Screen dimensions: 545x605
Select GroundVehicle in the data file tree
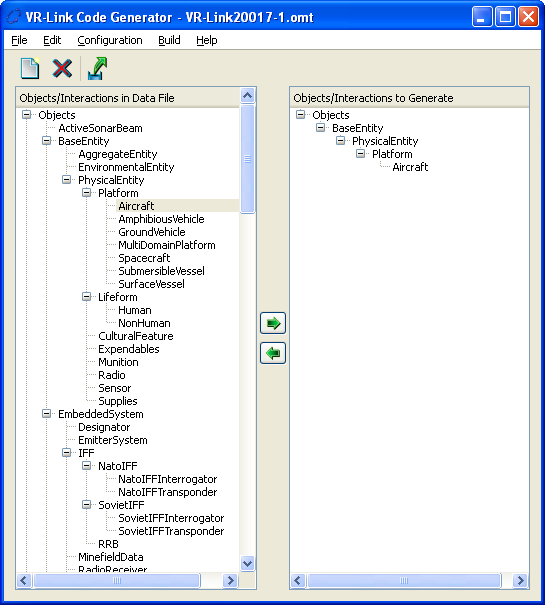point(152,232)
